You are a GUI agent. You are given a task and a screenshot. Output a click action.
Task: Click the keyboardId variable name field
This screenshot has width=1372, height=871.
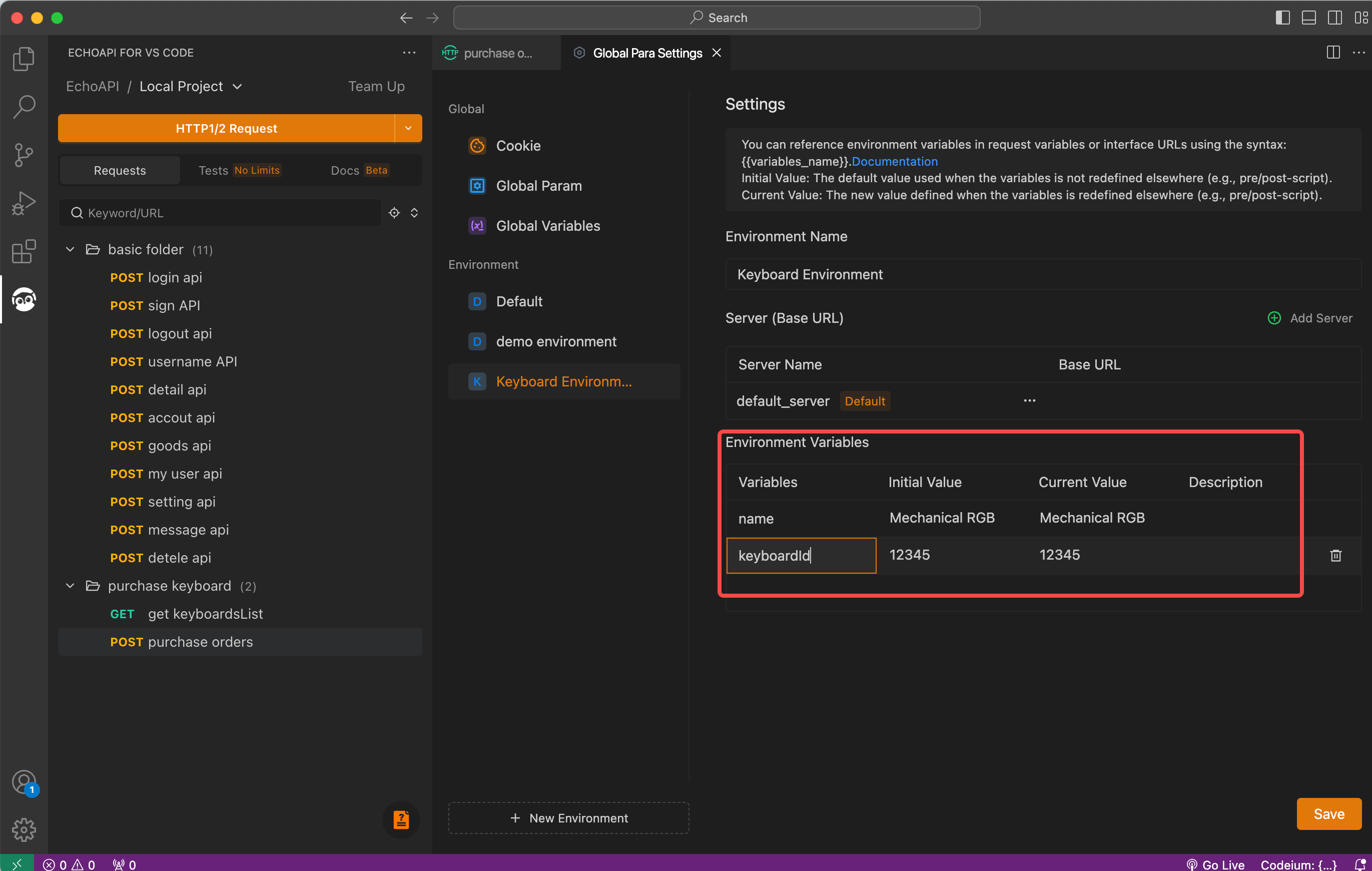click(x=801, y=555)
